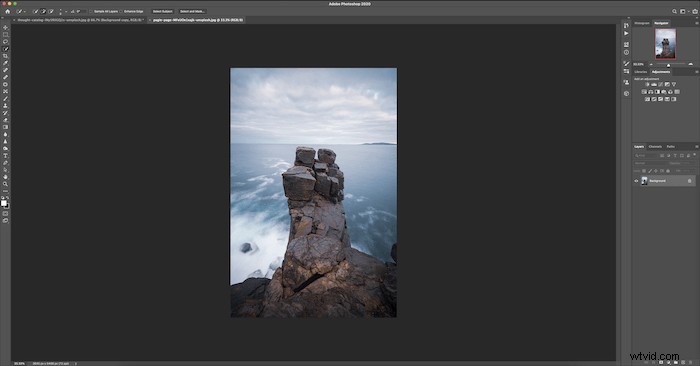Viewport: 700px width, 366px height.
Task: Open the tool preset picker dropdown
Action: [21, 11]
